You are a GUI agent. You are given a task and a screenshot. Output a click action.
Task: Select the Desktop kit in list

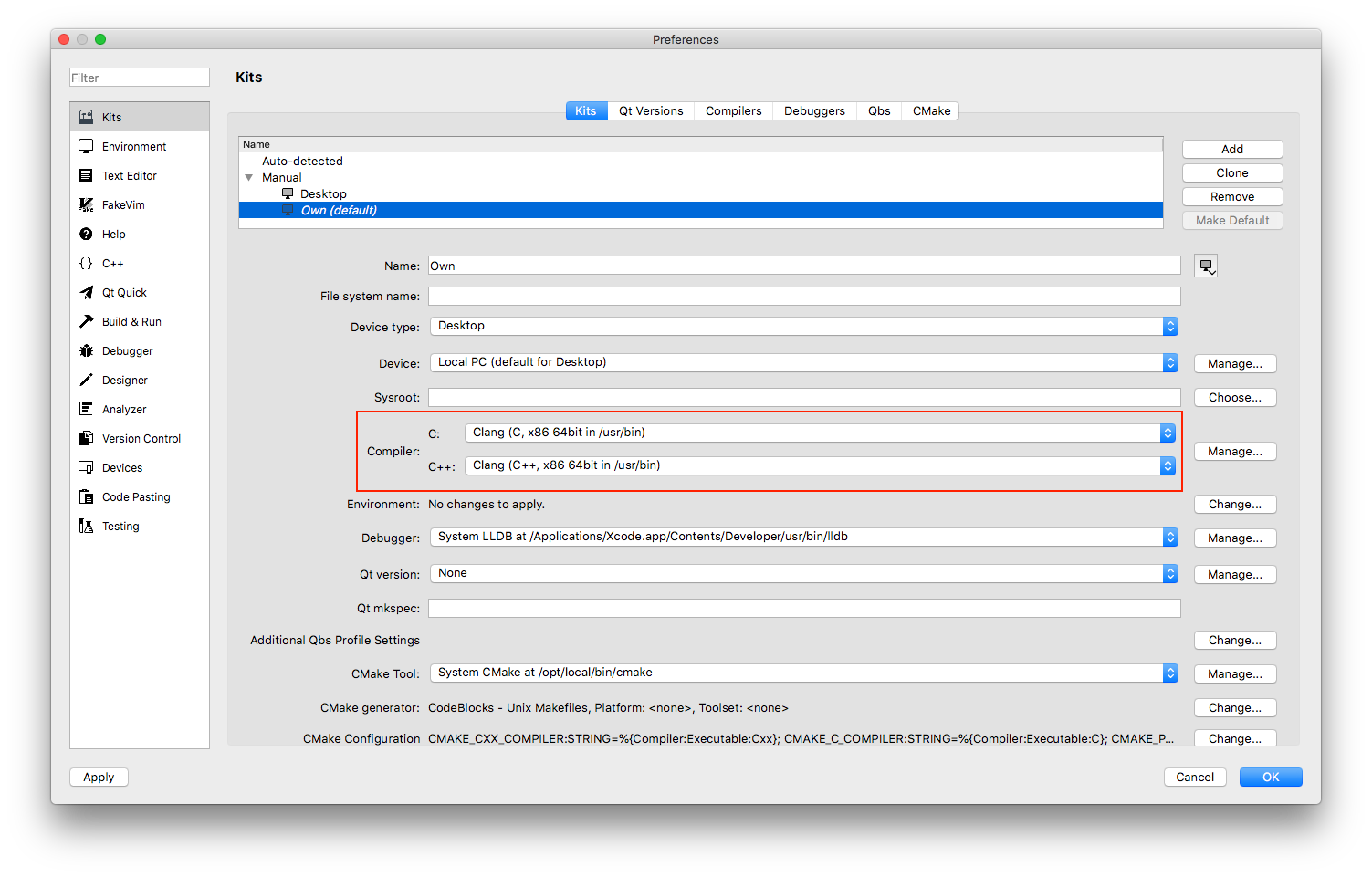323,194
